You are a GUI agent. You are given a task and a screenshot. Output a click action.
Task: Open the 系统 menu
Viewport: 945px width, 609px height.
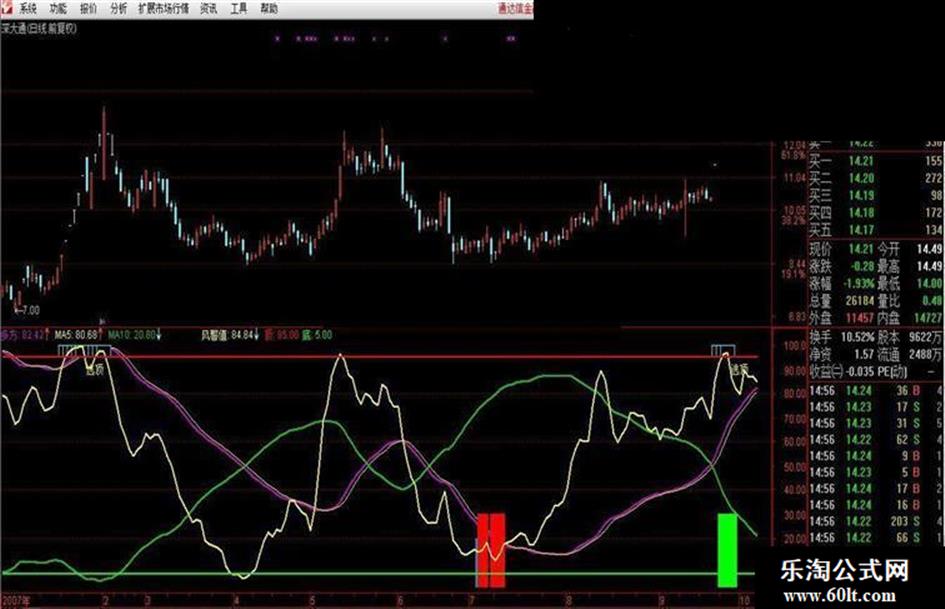28,8
